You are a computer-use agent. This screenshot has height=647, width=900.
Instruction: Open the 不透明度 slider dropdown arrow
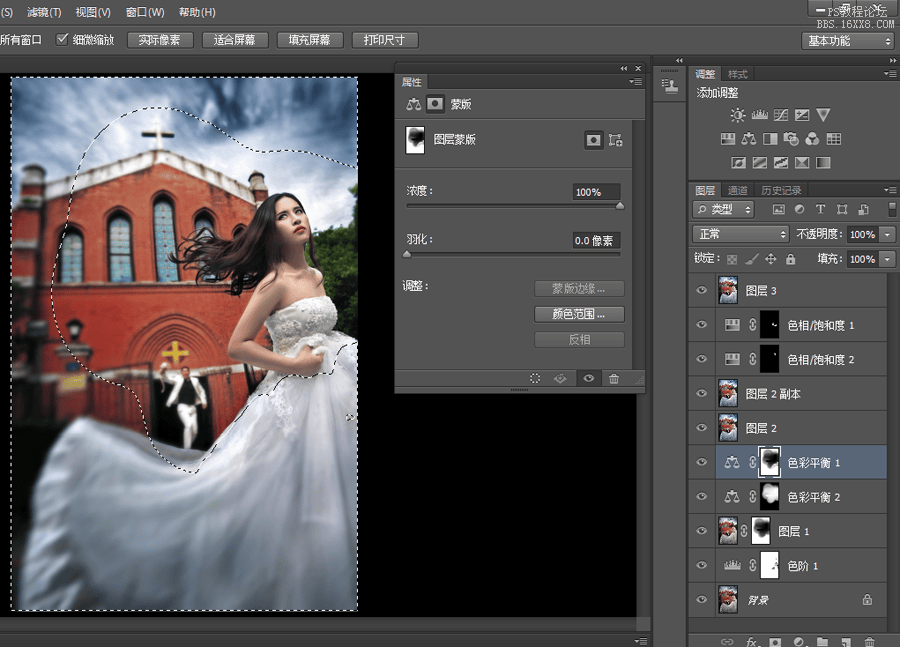(887, 234)
